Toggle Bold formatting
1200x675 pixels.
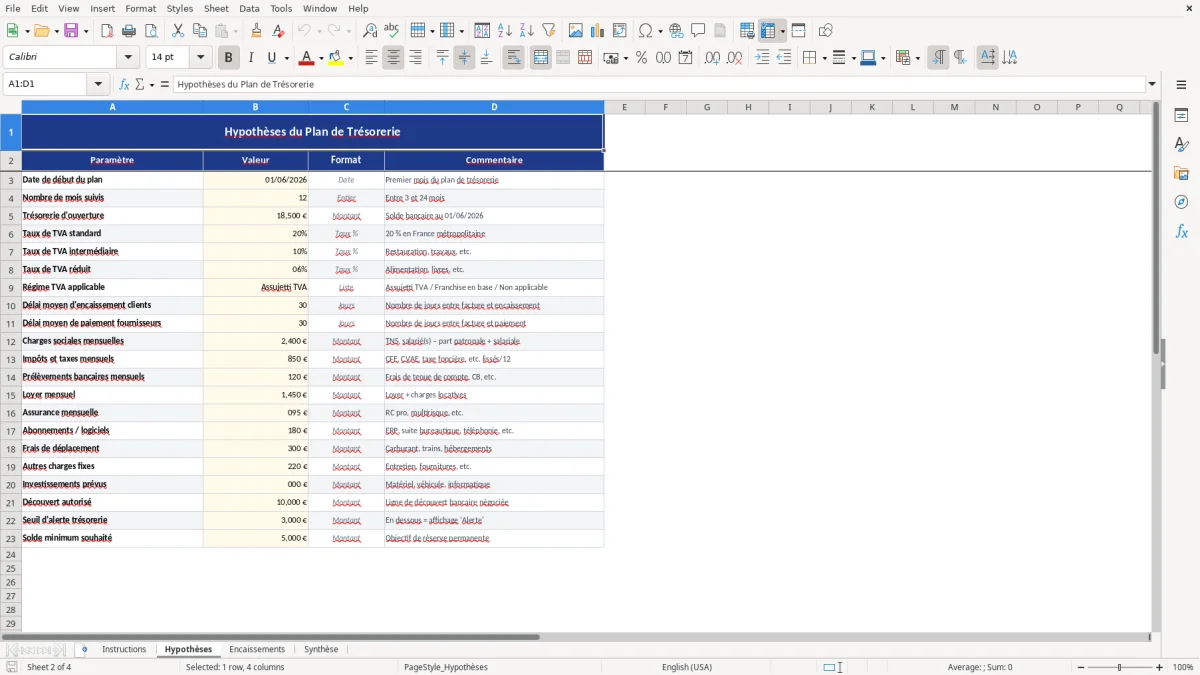click(229, 58)
